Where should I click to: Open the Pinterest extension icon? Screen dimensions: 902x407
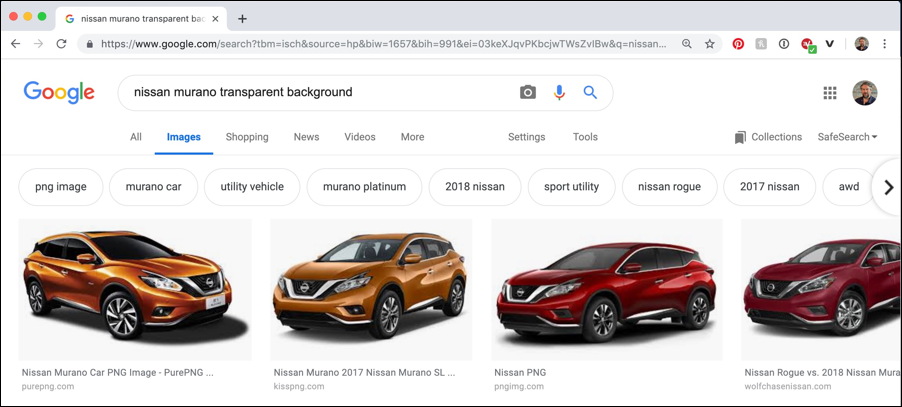tap(738, 44)
